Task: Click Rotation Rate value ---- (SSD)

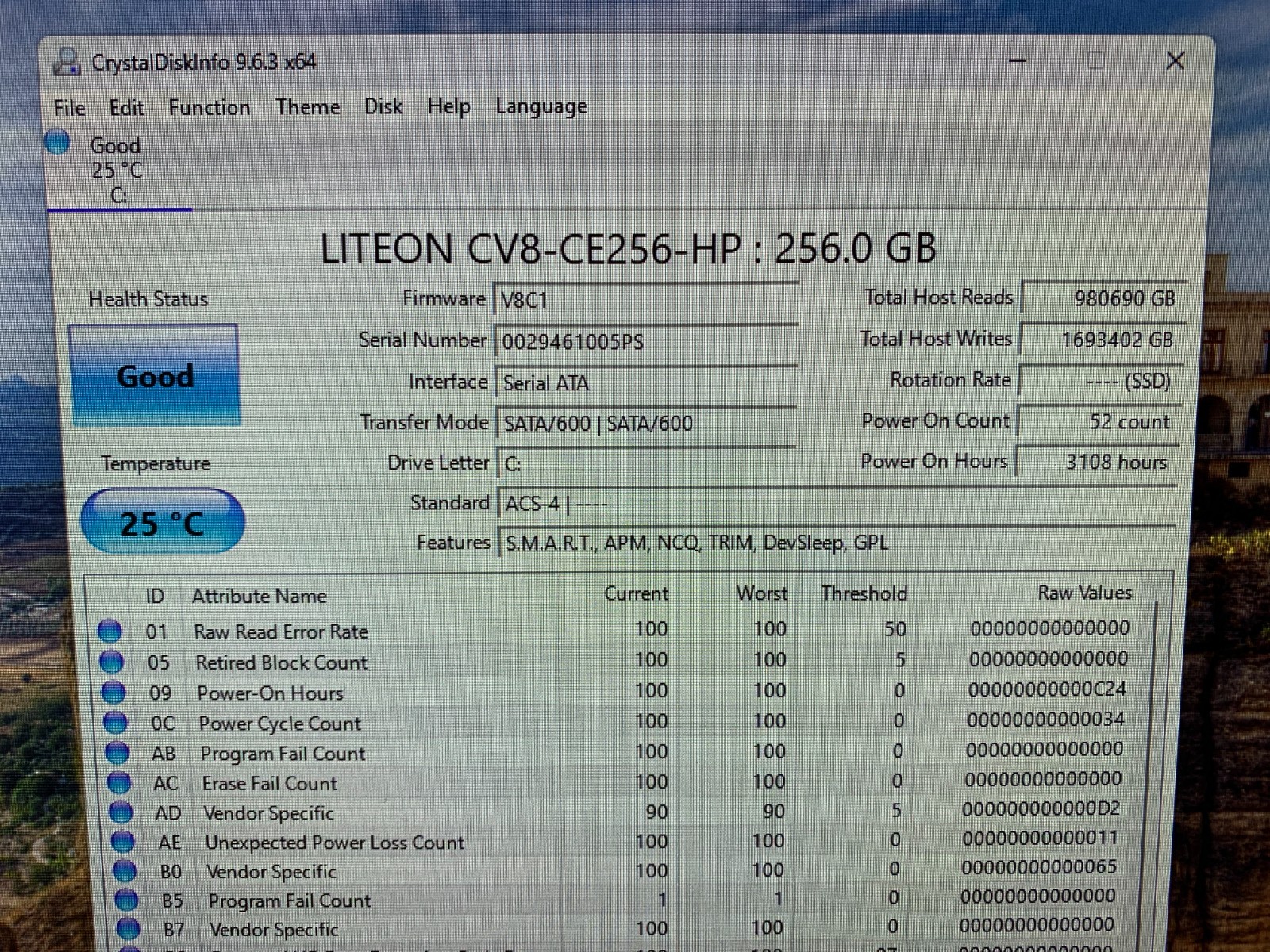Action: 1100,381
